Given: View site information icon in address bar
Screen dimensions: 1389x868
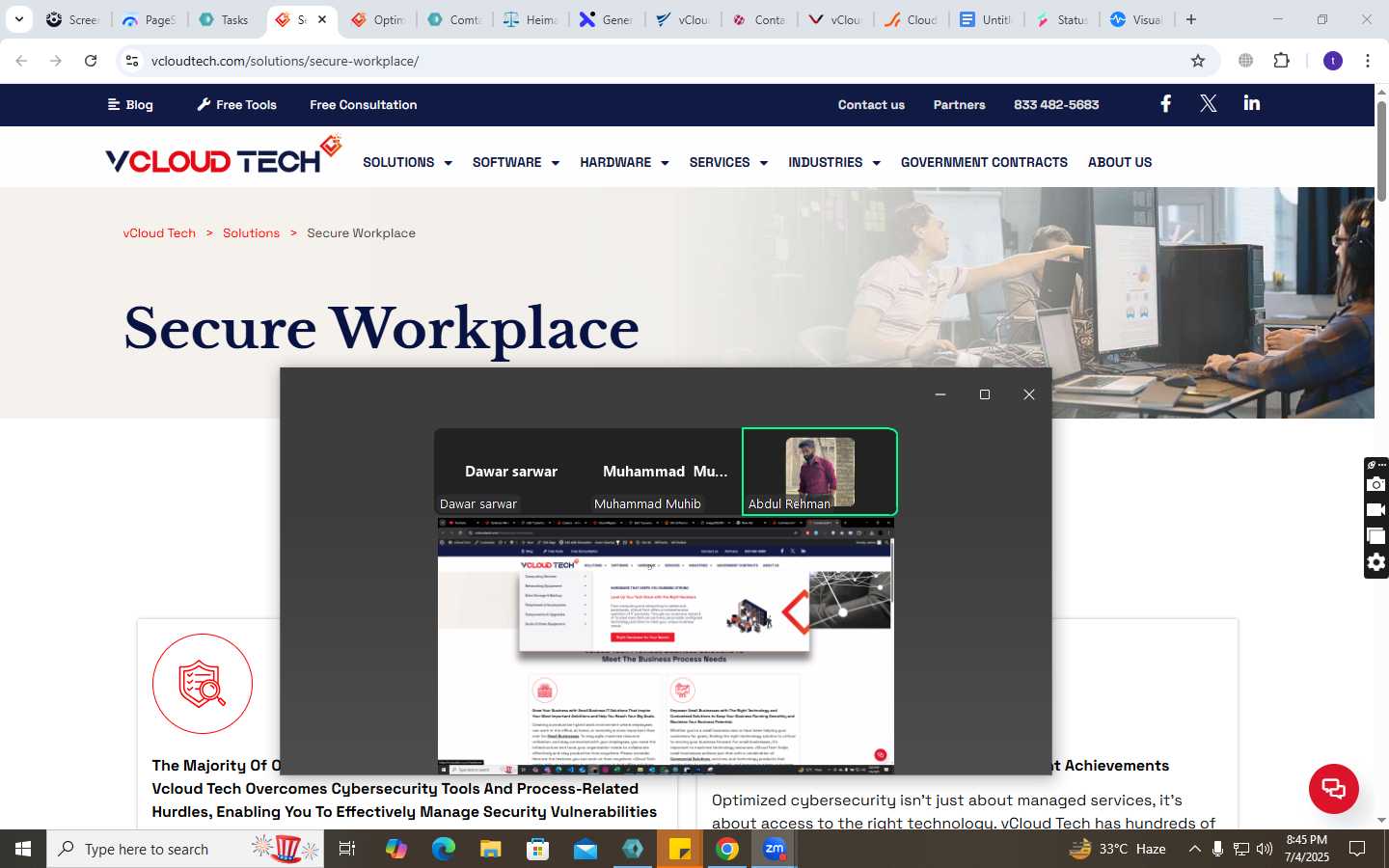Looking at the screenshot, I should 132,61.
